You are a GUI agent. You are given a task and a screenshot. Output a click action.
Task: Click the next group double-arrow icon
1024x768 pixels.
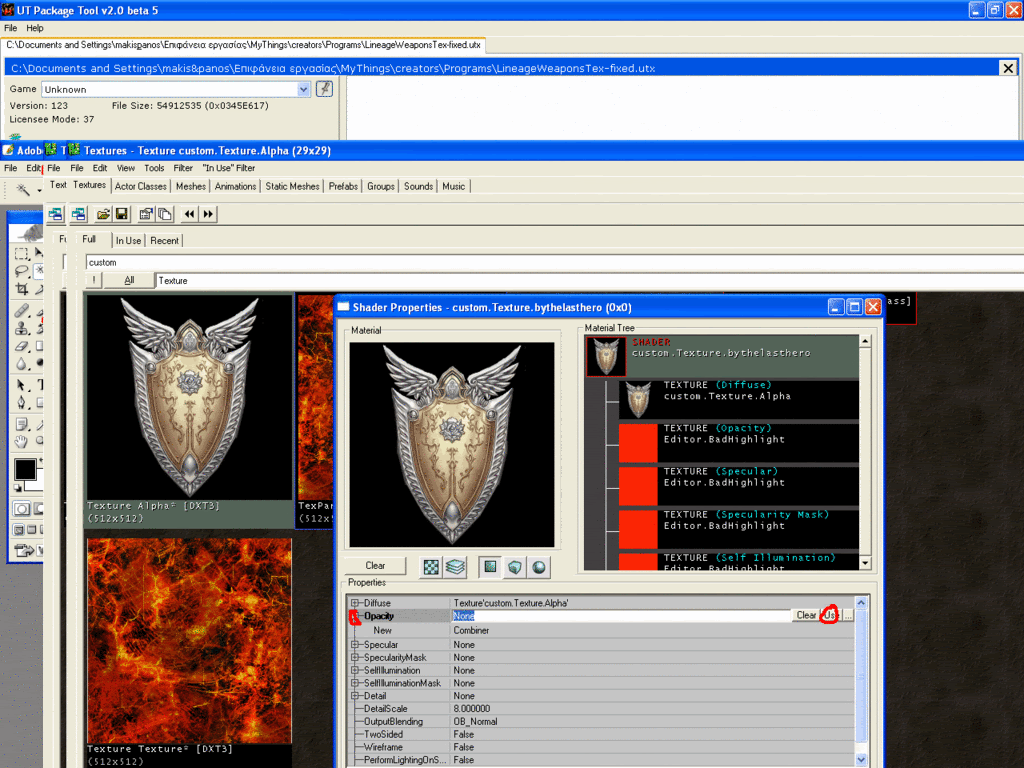pos(208,214)
